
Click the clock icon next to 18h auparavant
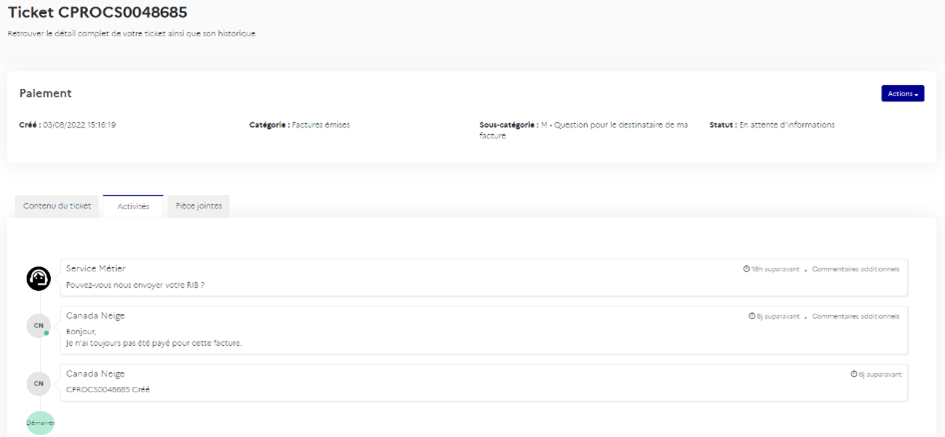coord(747,269)
